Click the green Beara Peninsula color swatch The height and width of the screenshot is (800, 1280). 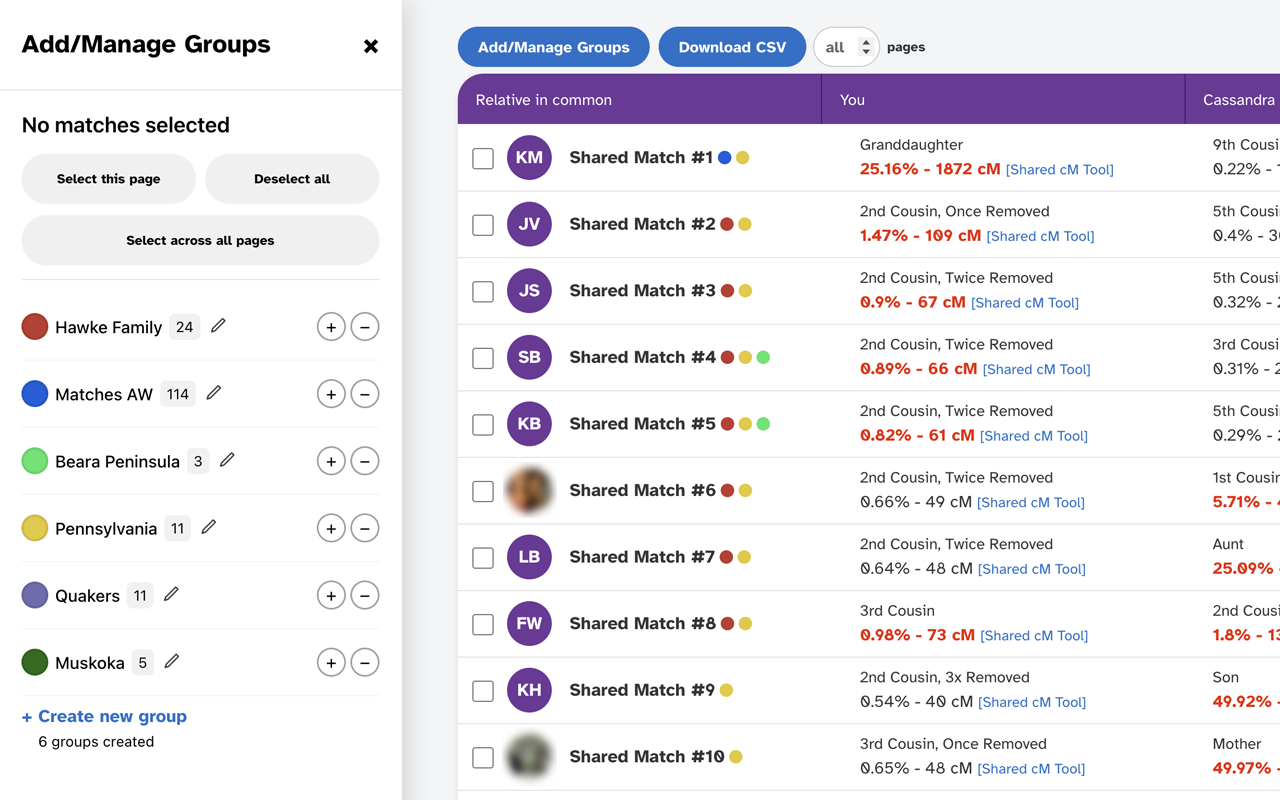35,460
